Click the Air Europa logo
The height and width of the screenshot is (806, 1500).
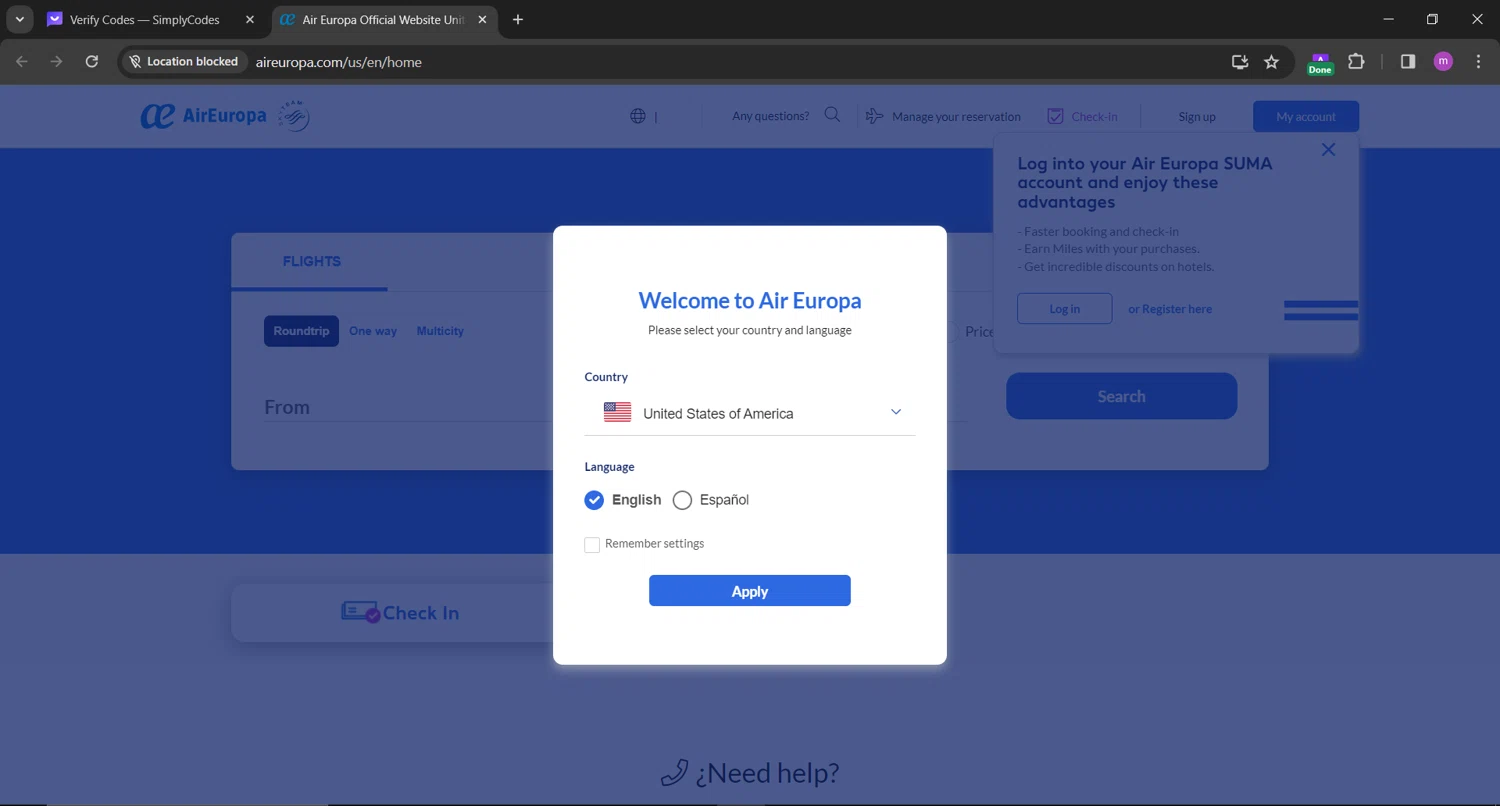(225, 116)
